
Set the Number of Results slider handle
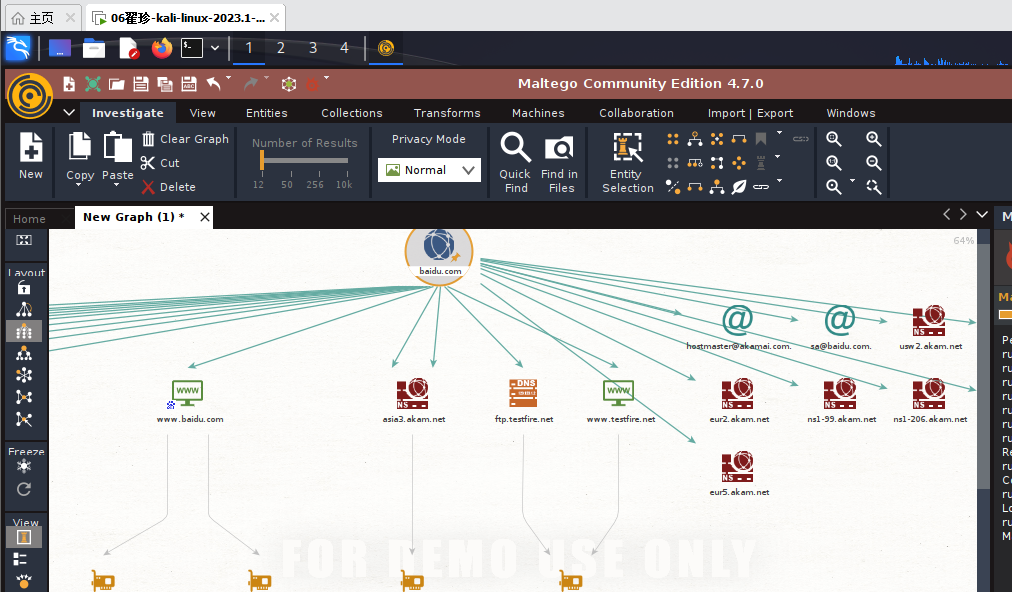[x=262, y=160]
